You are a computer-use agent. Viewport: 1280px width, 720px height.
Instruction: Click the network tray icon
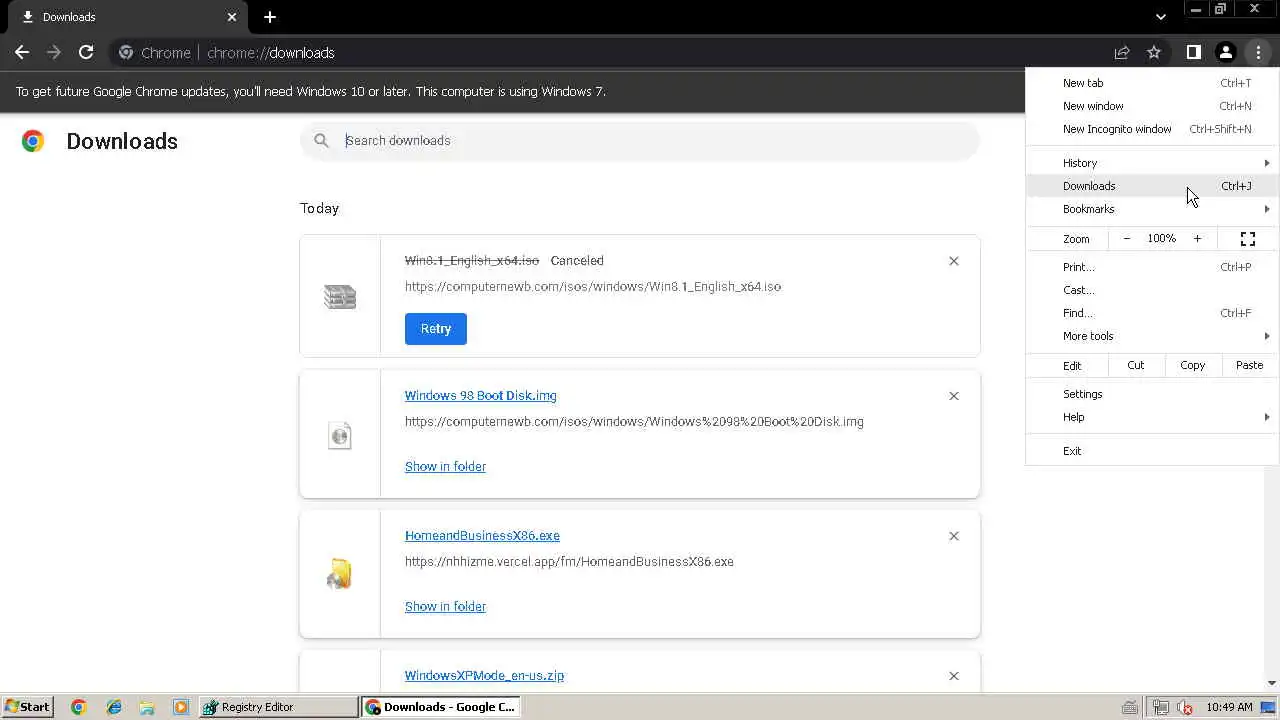pos(1161,707)
